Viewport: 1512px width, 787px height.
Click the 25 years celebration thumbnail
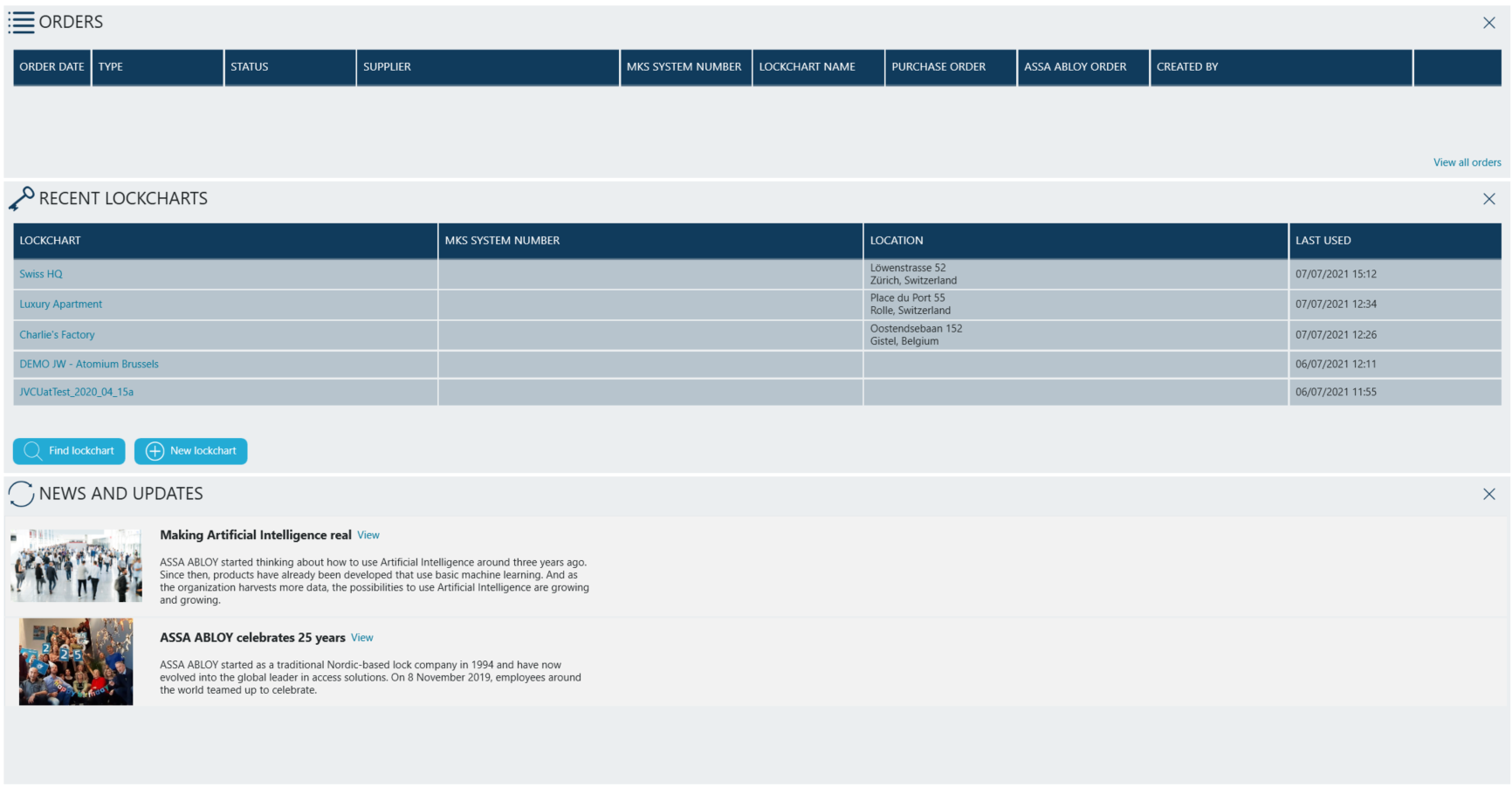(76, 661)
